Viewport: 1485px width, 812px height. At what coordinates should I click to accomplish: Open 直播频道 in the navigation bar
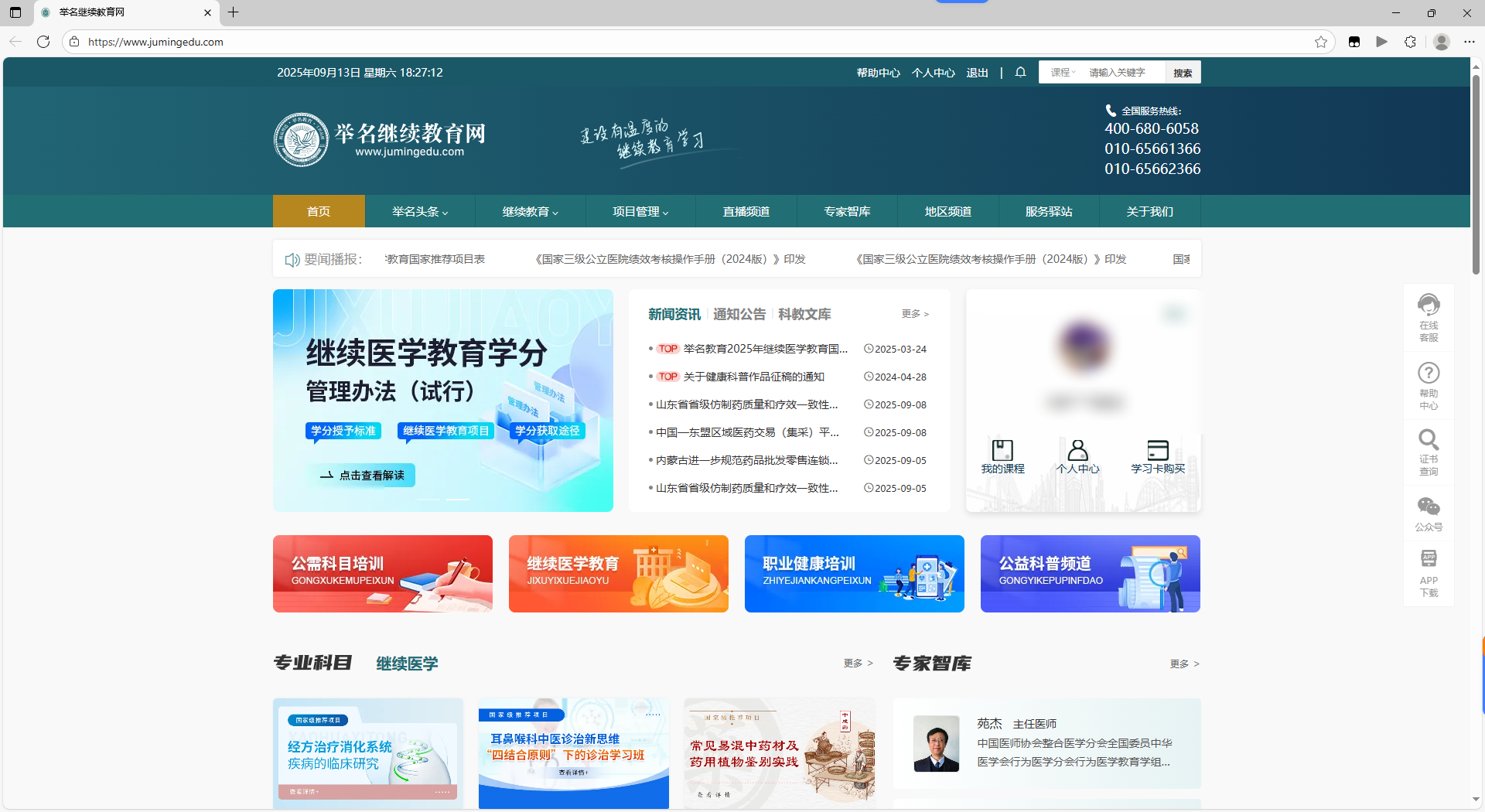coord(746,211)
